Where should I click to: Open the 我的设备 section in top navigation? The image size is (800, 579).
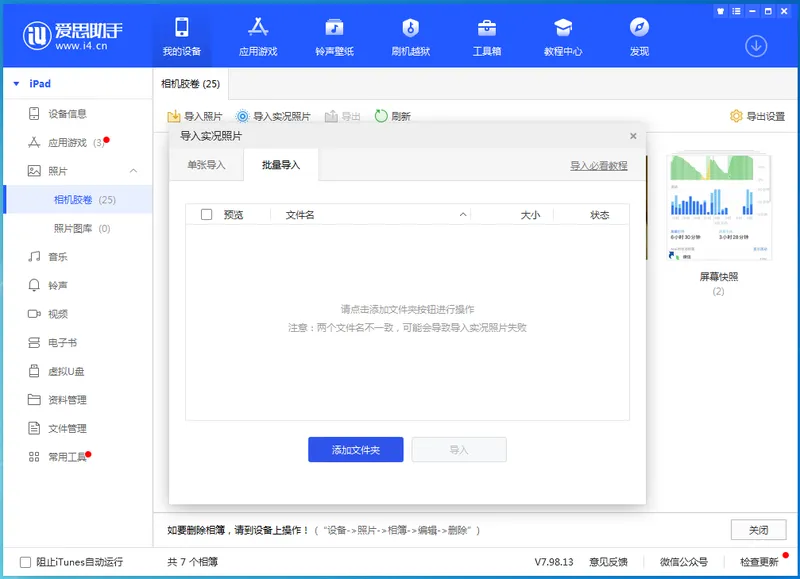click(x=182, y=36)
